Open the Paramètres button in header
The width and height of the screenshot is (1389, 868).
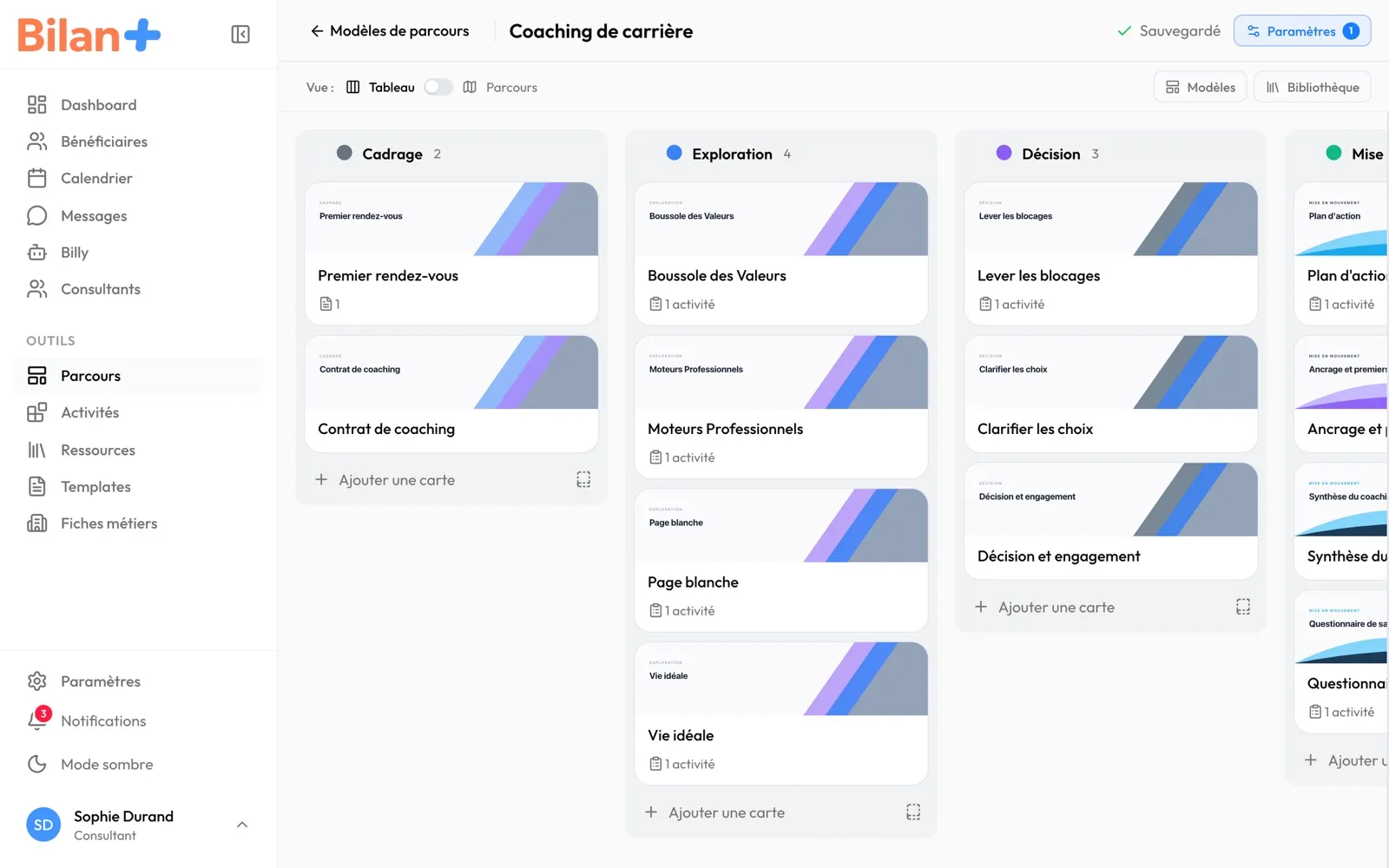click(x=1302, y=31)
